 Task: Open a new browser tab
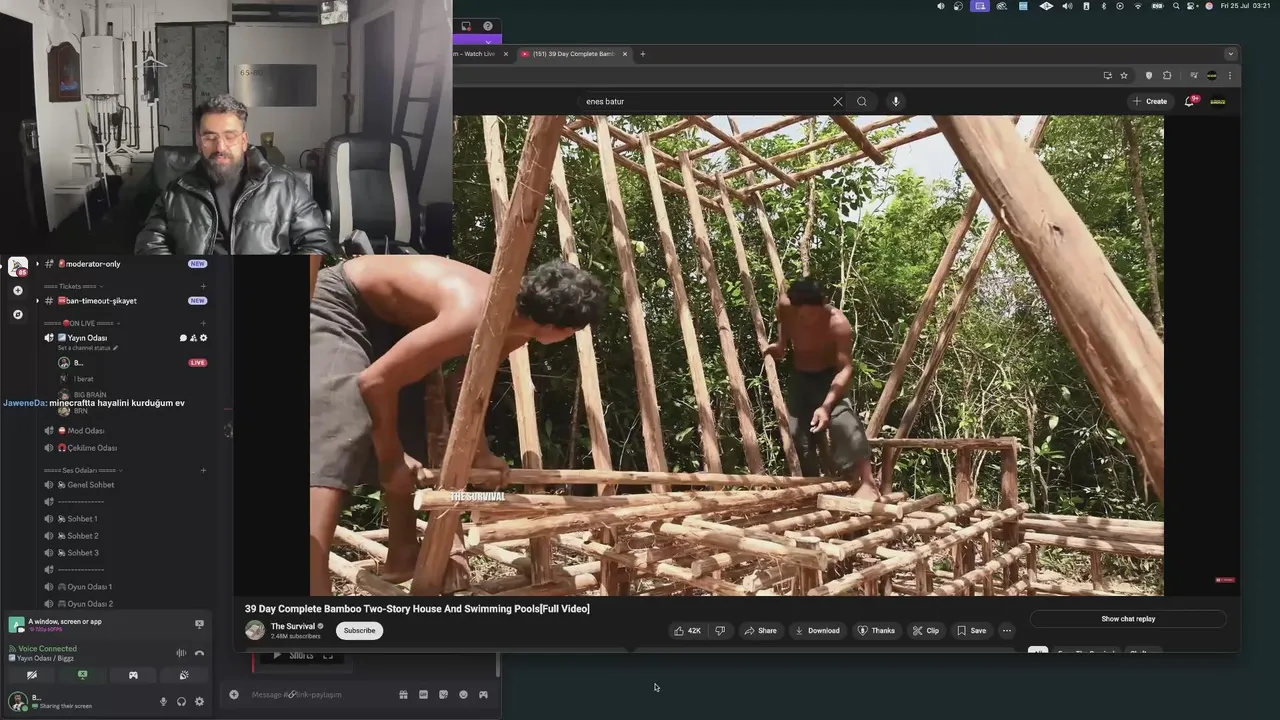pos(643,54)
